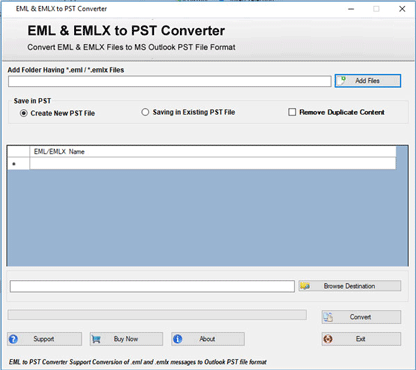Focus the EML folder path input field
Image resolution: width=416 pixels, height=370 pixels.
(170, 81)
